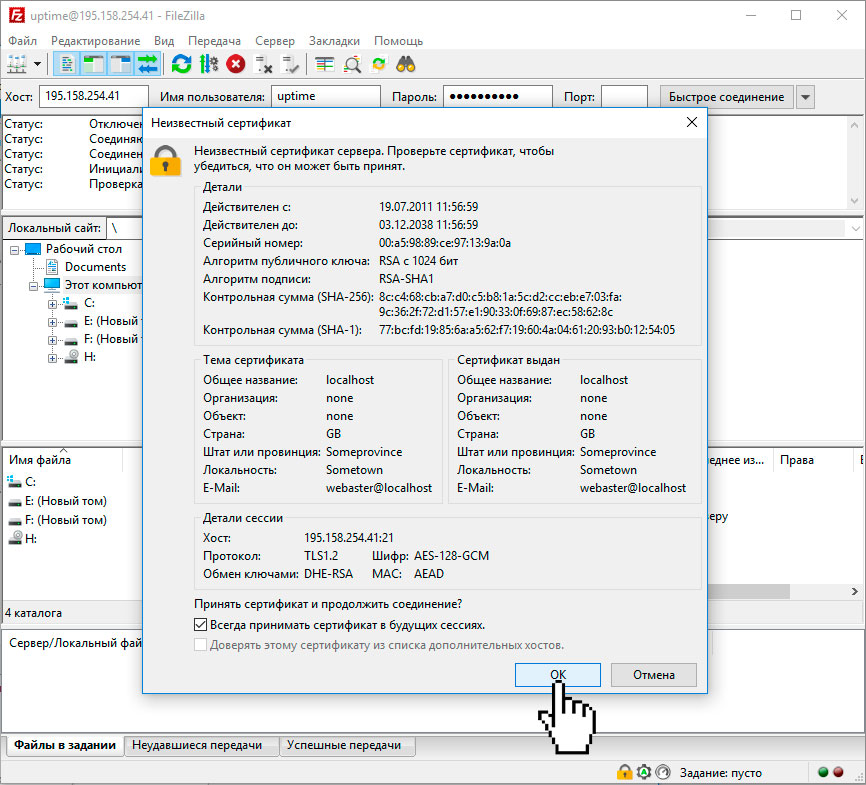Click the green refresh file lists icon
Viewport: 866px width, 785px height.
(181, 64)
